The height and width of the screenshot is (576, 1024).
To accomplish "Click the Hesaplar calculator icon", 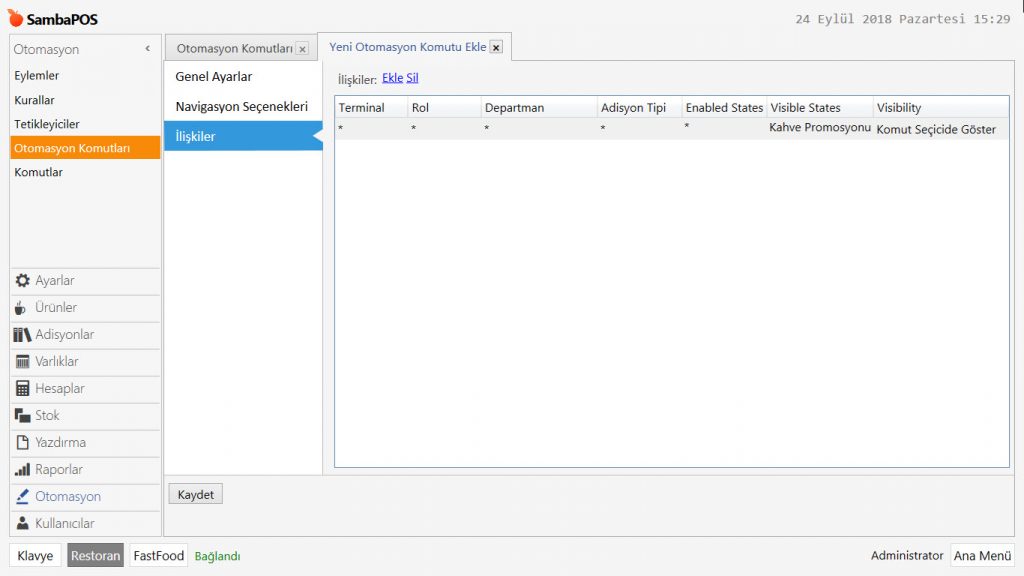I will click(23, 389).
